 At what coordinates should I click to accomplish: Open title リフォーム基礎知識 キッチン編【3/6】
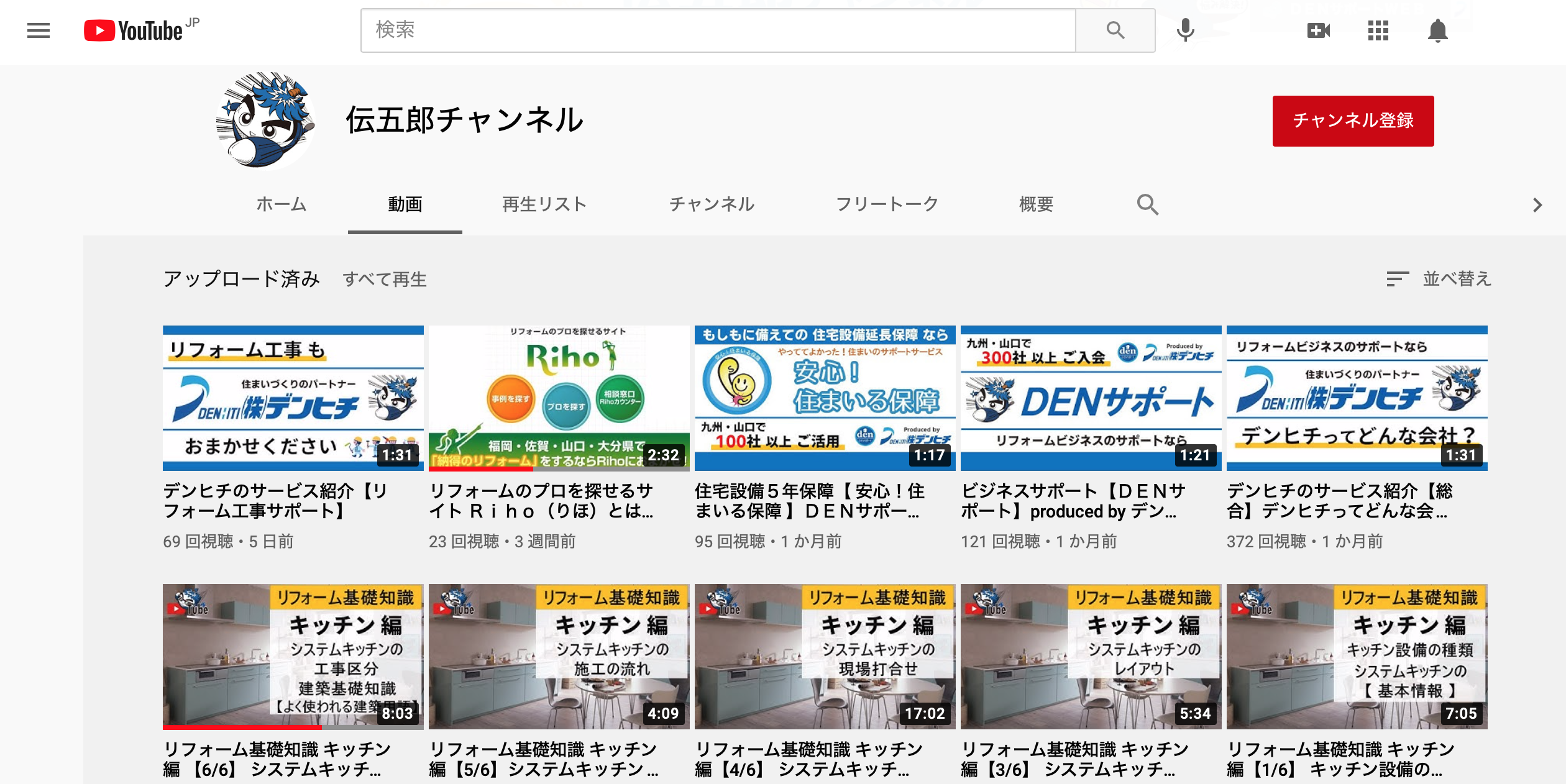tap(1074, 759)
